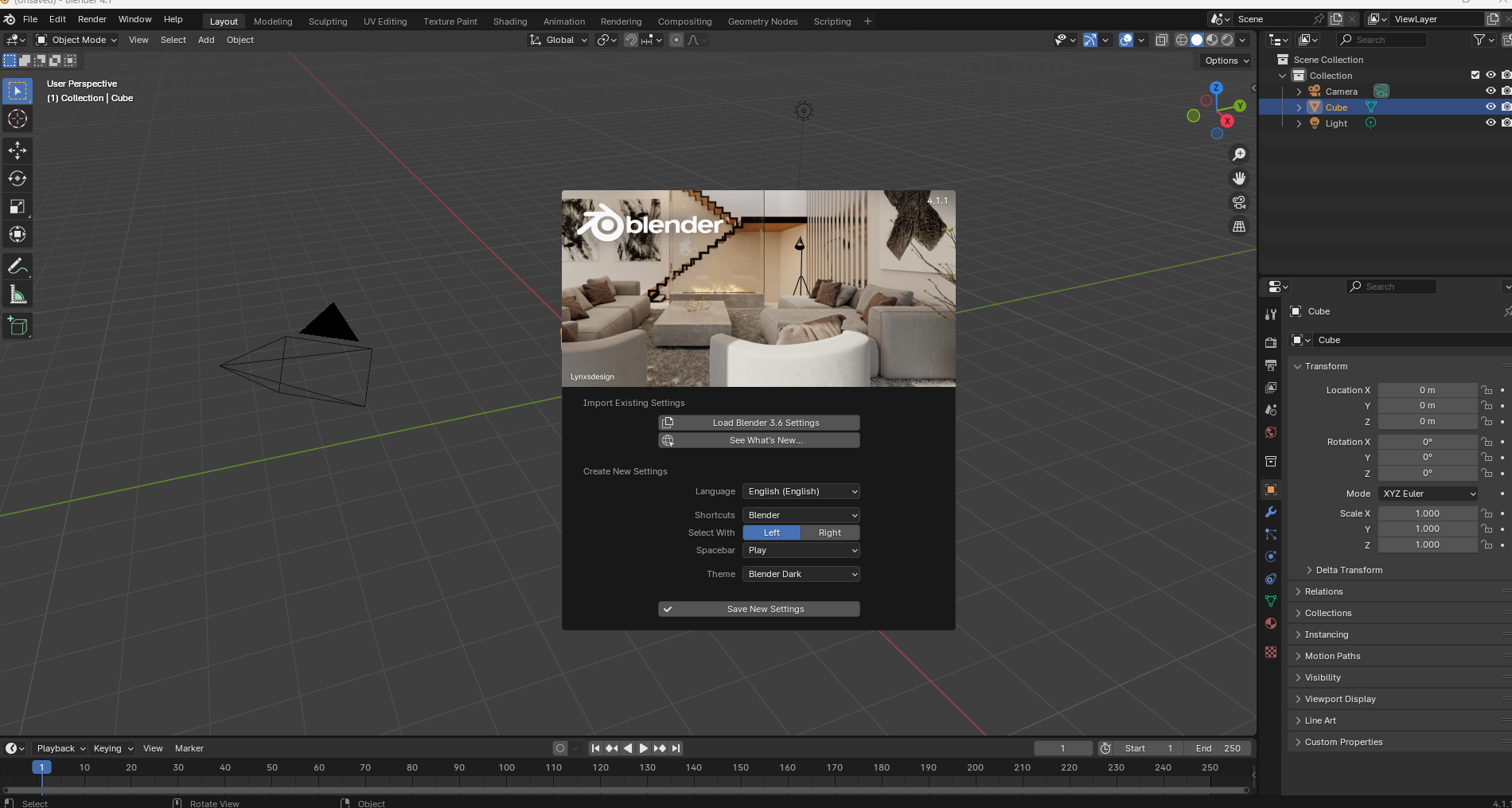Click the Scale X value field
Image resolution: width=1512 pixels, height=808 pixels.
1428,513
